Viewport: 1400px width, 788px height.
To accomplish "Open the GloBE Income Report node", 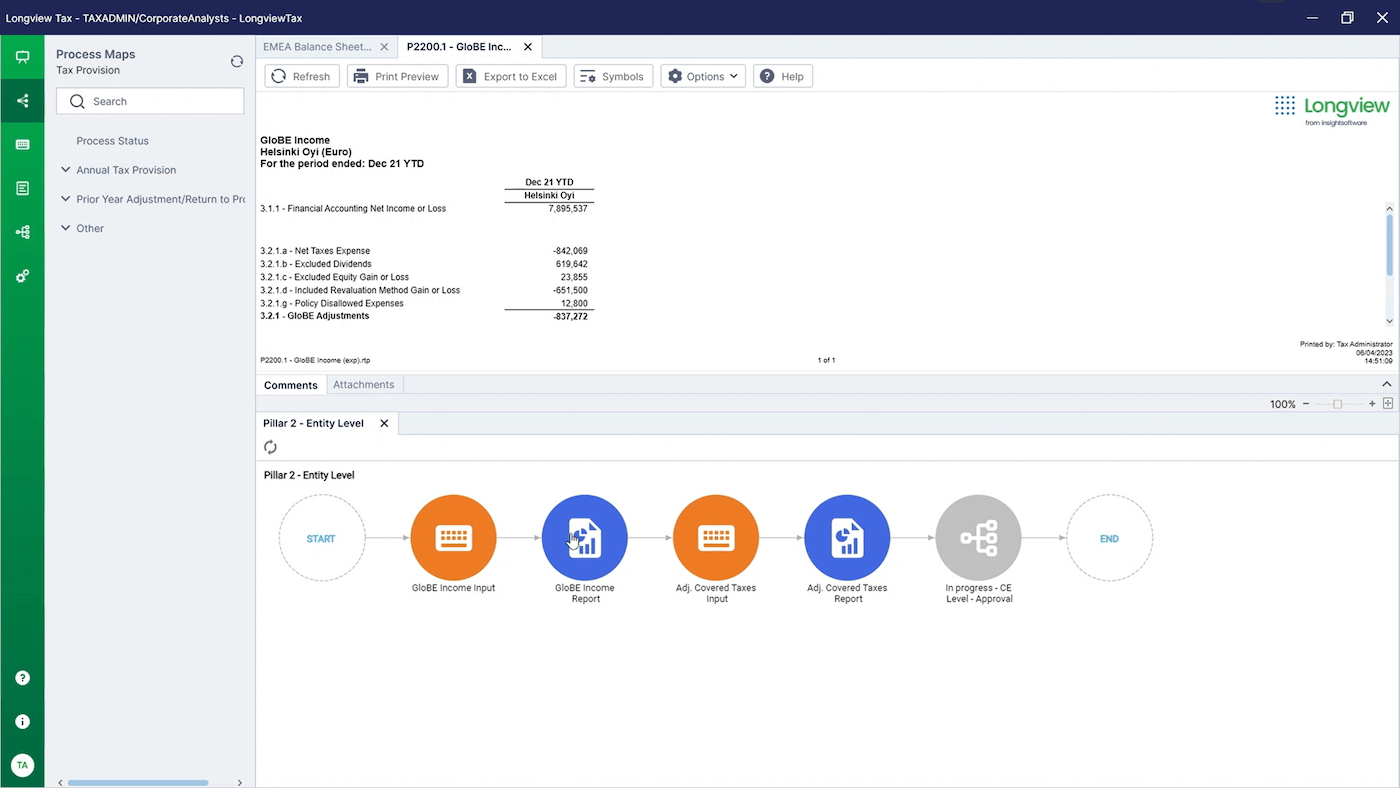I will click(585, 538).
